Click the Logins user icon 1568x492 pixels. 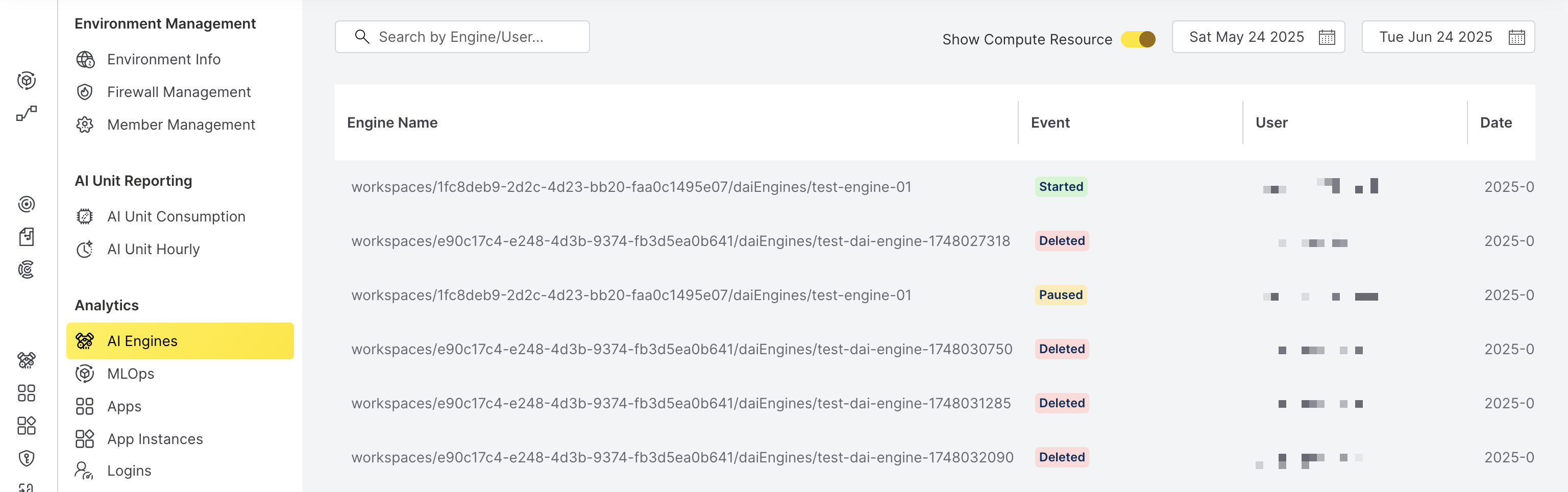pyautogui.click(x=84, y=470)
